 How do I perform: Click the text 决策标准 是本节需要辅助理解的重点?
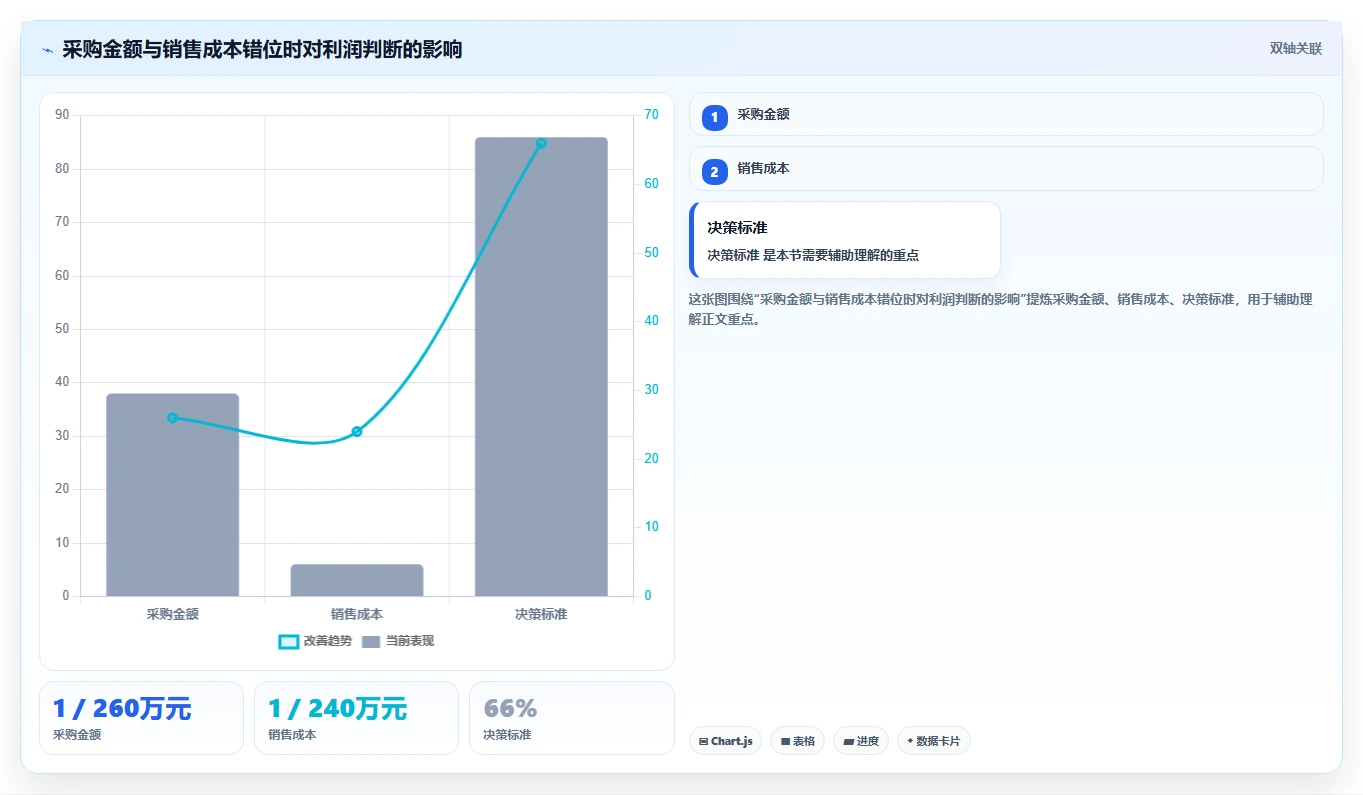coord(813,255)
